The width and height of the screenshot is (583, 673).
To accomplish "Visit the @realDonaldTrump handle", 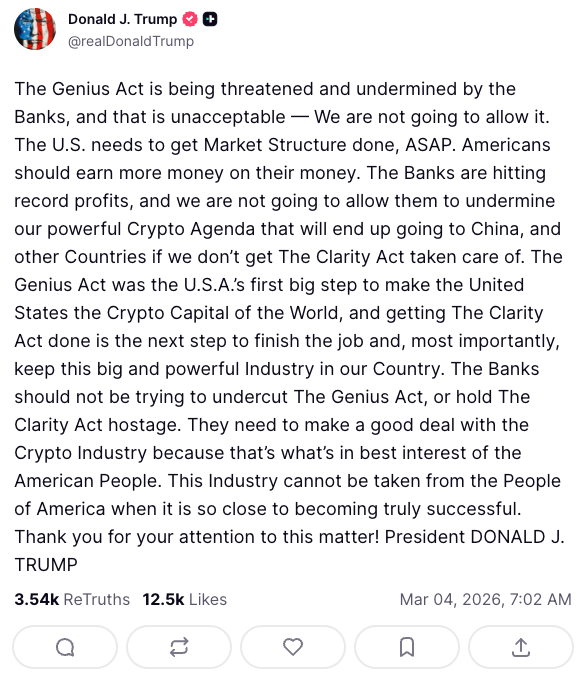I will point(131,42).
